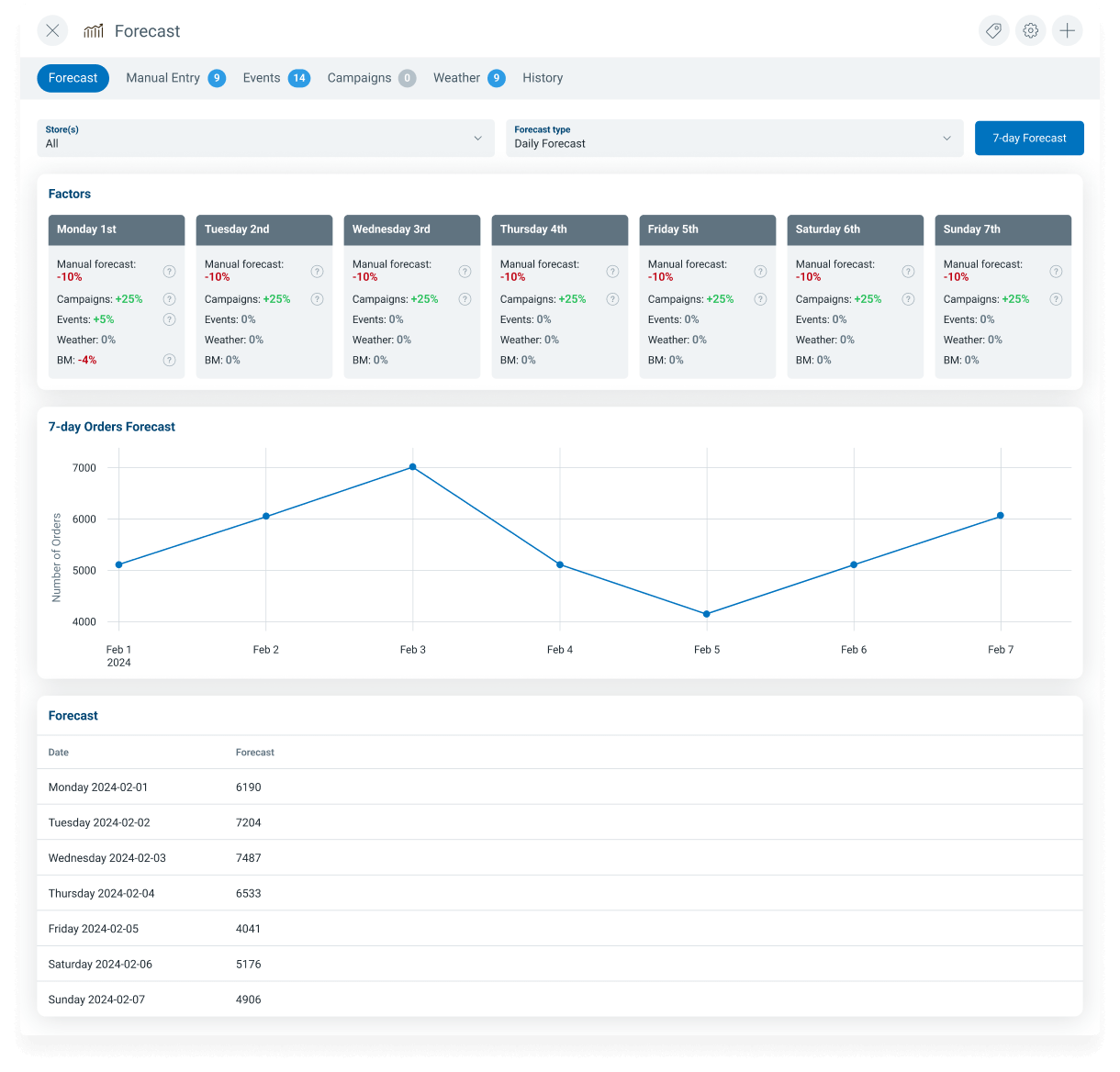This screenshot has height=1072, width=1120.
Task: Show help for Wednesday 3rd Manual forecast
Action: point(465,271)
